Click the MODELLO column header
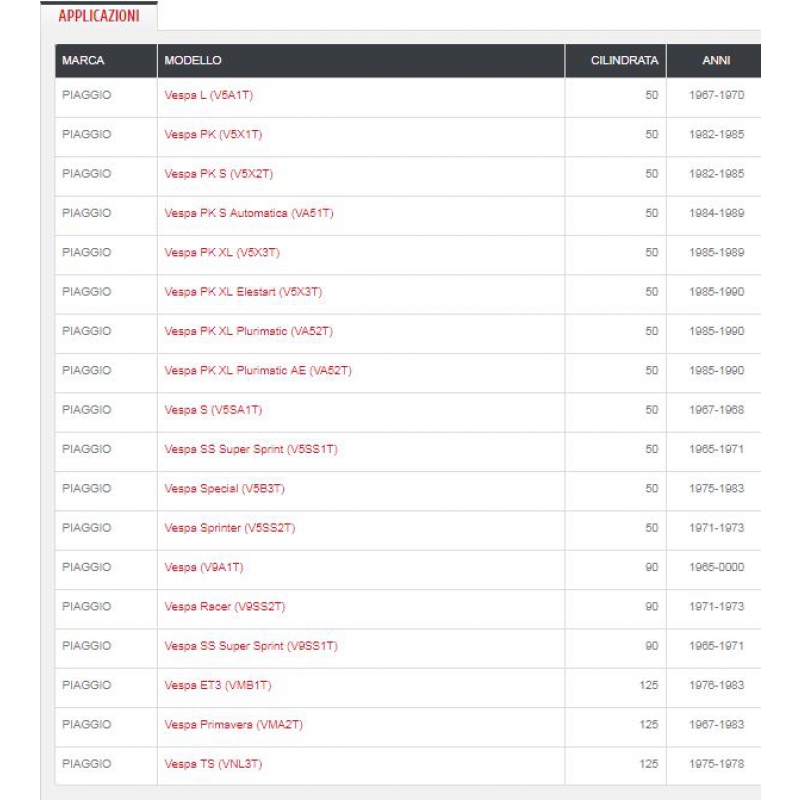800x800 pixels. point(193,61)
